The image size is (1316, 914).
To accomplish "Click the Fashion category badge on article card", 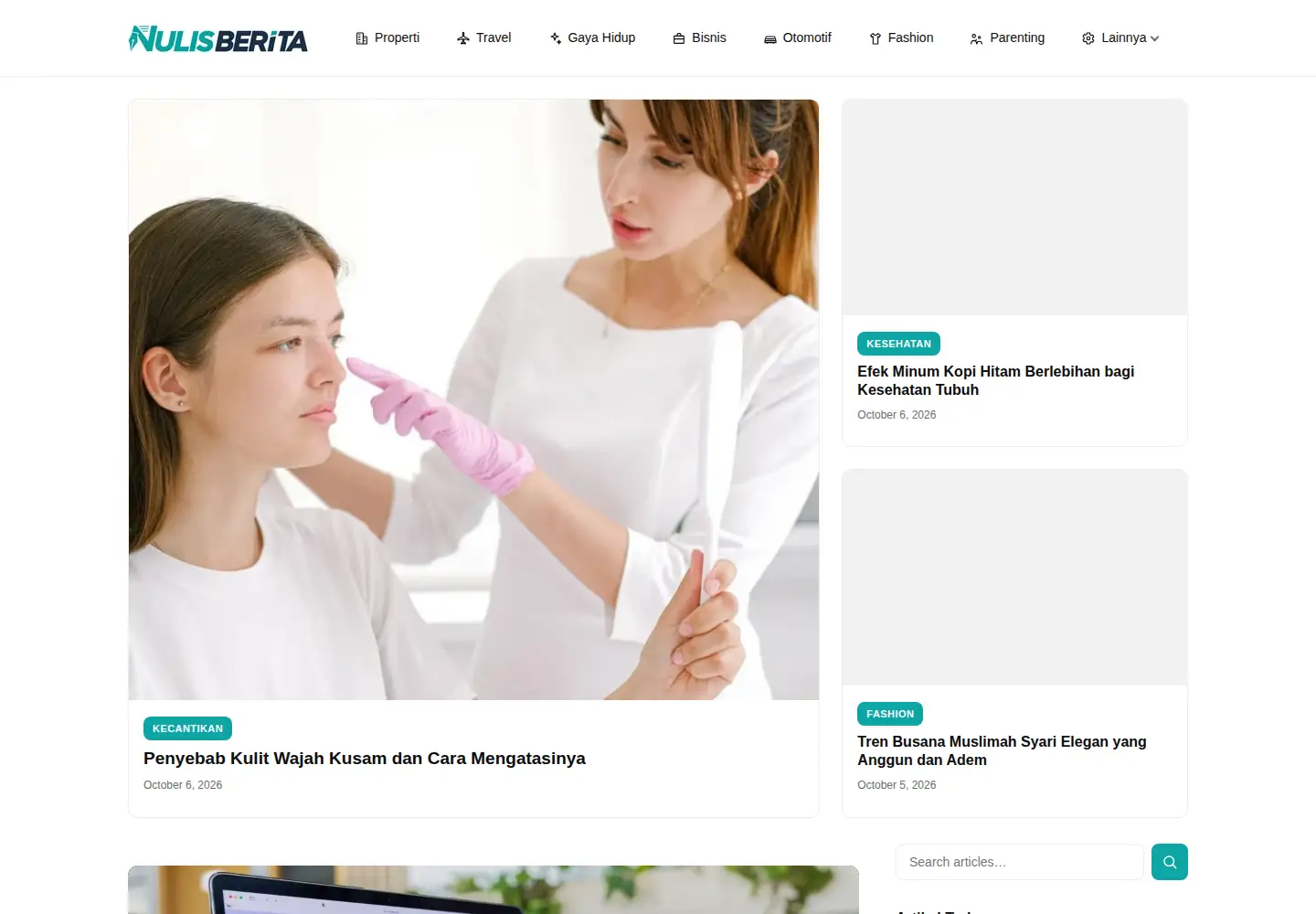I will coord(890,714).
